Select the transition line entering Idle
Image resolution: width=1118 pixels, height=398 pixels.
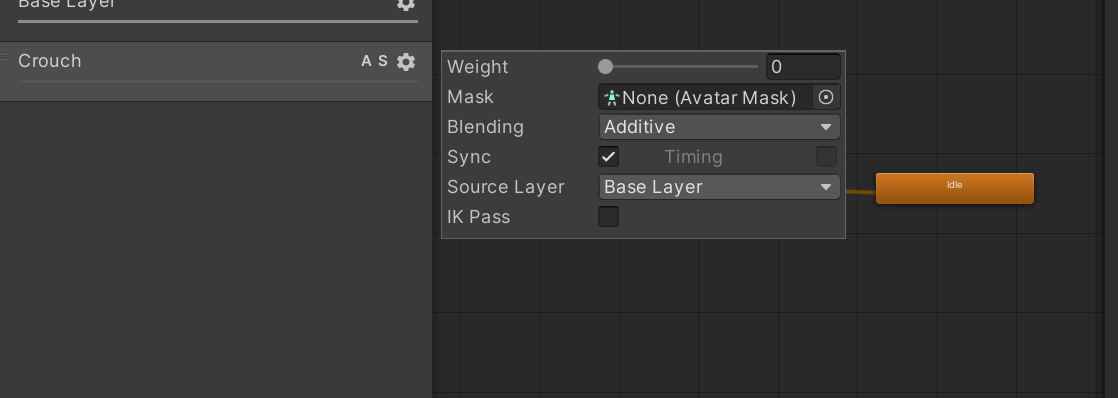861,191
